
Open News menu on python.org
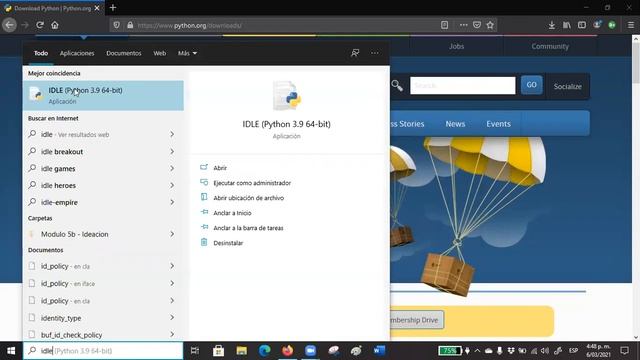455,124
